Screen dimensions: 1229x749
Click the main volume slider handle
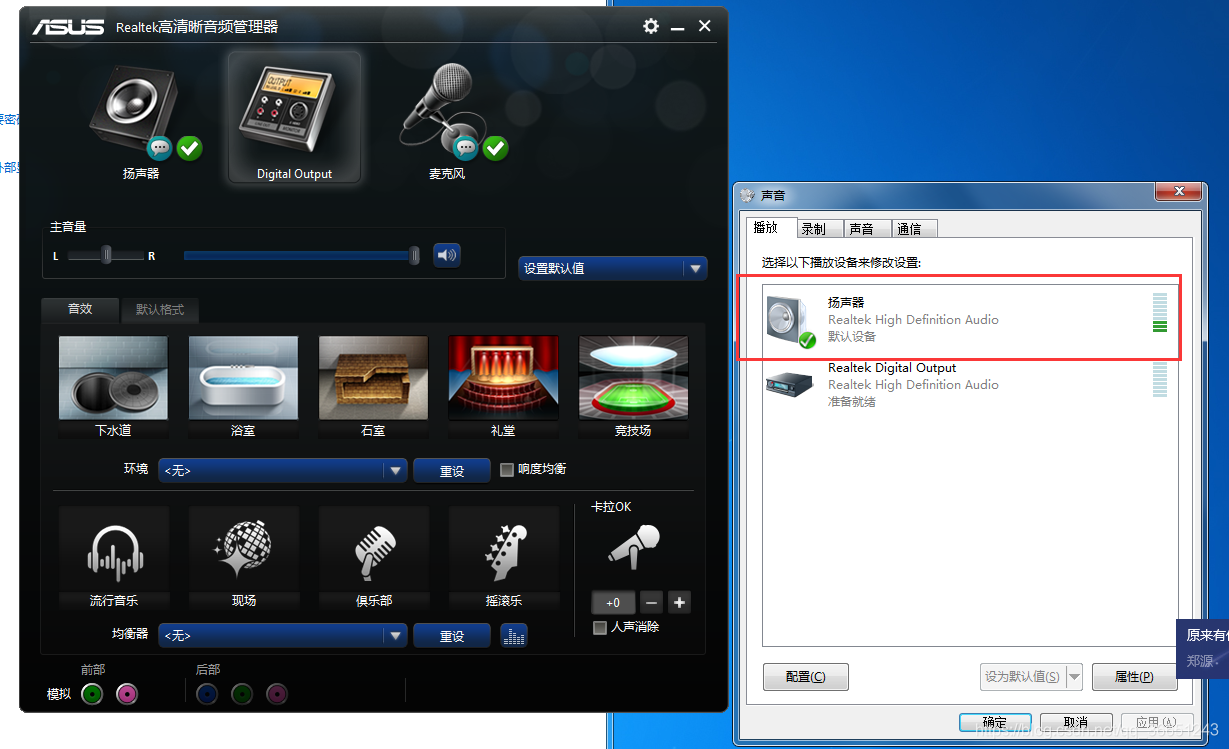coord(415,255)
